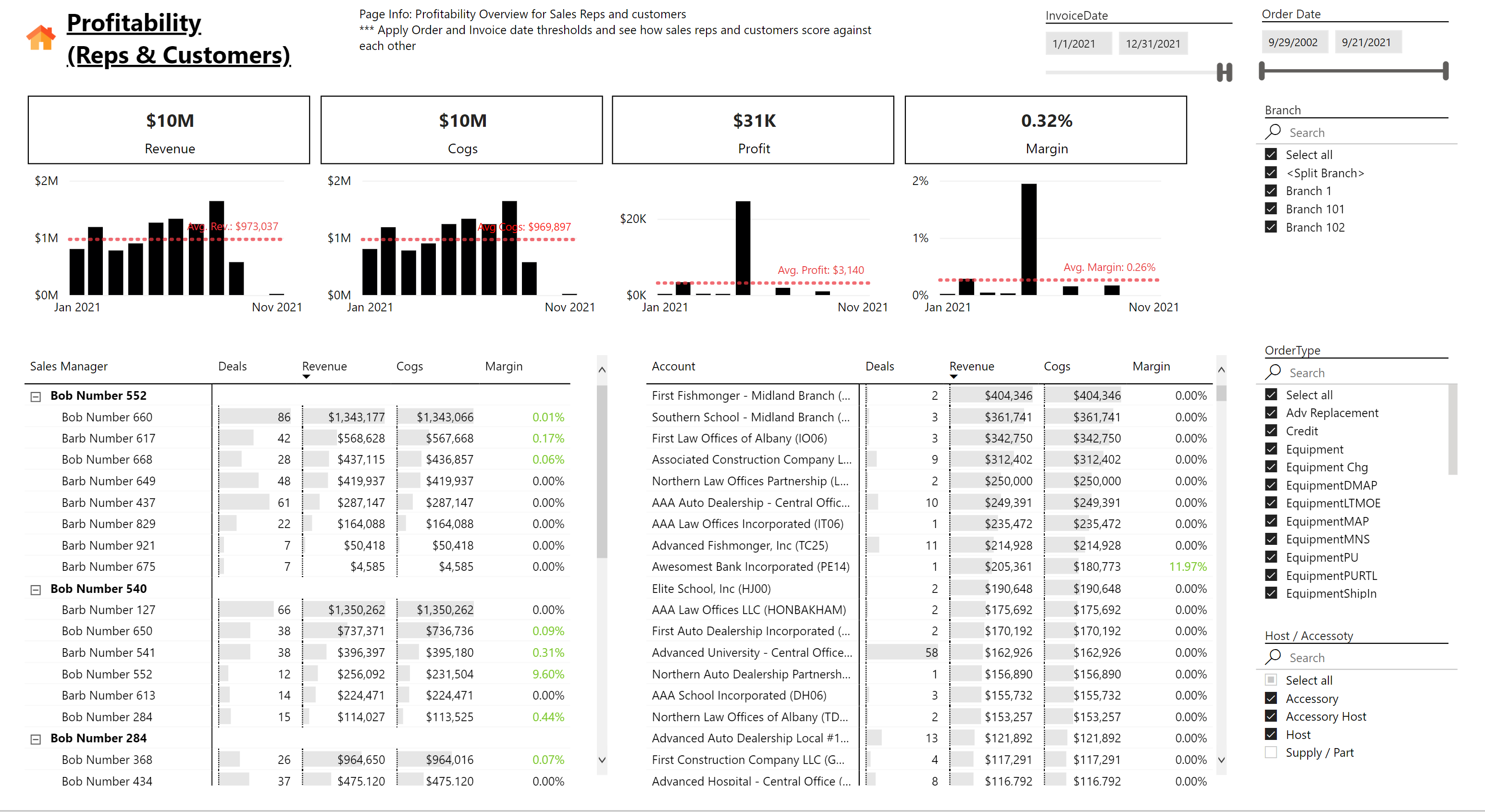Toggle the <Split Branch> checkbox
This screenshot has height=812, width=1485.
pyautogui.click(x=1271, y=172)
